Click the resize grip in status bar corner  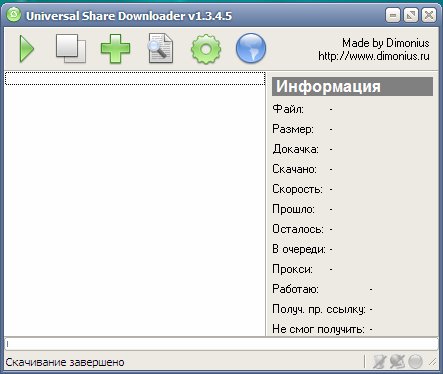click(x=433, y=362)
